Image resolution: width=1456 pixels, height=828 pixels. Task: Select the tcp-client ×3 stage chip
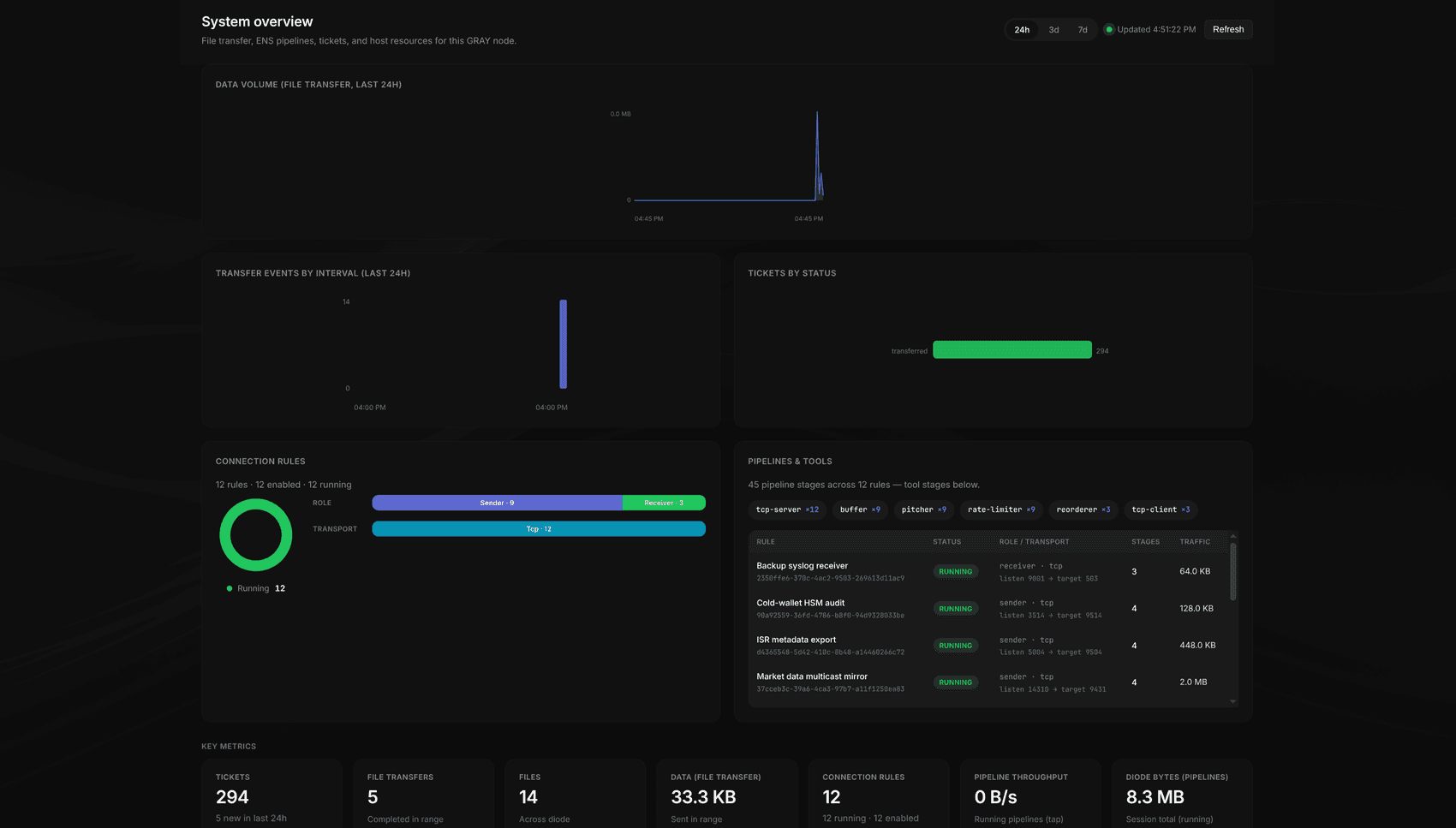tap(1161, 509)
